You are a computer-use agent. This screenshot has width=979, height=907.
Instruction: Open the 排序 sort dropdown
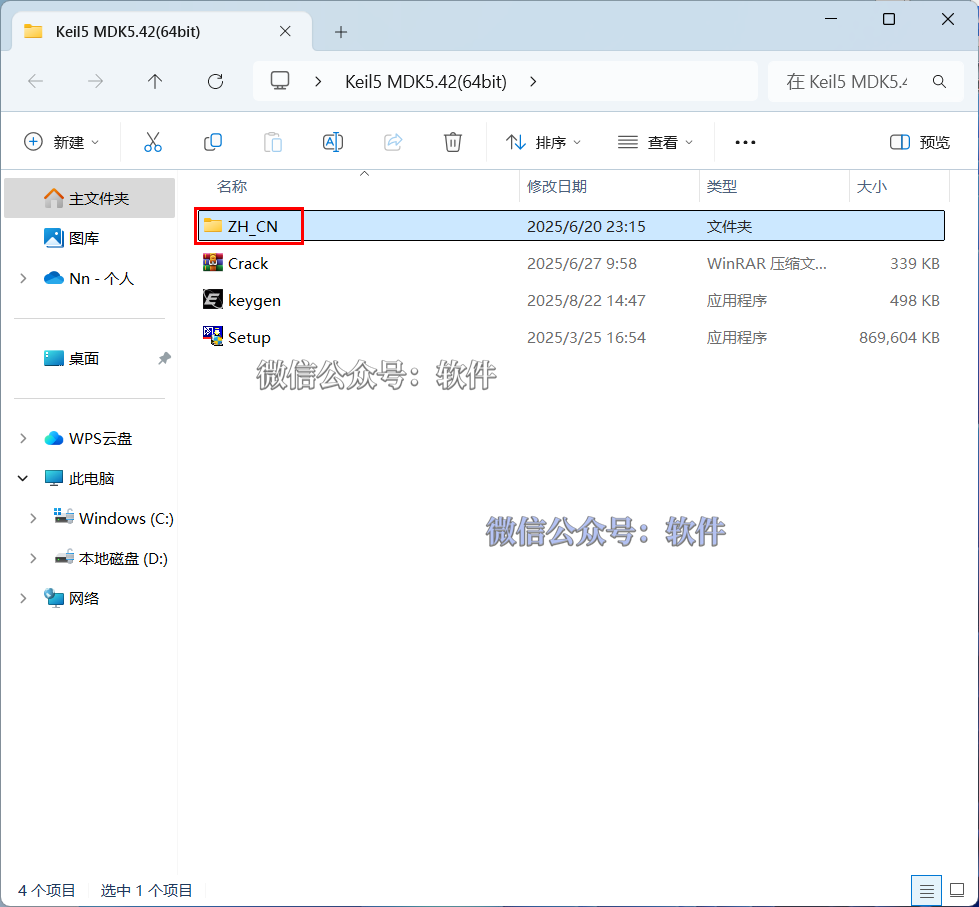tap(543, 142)
